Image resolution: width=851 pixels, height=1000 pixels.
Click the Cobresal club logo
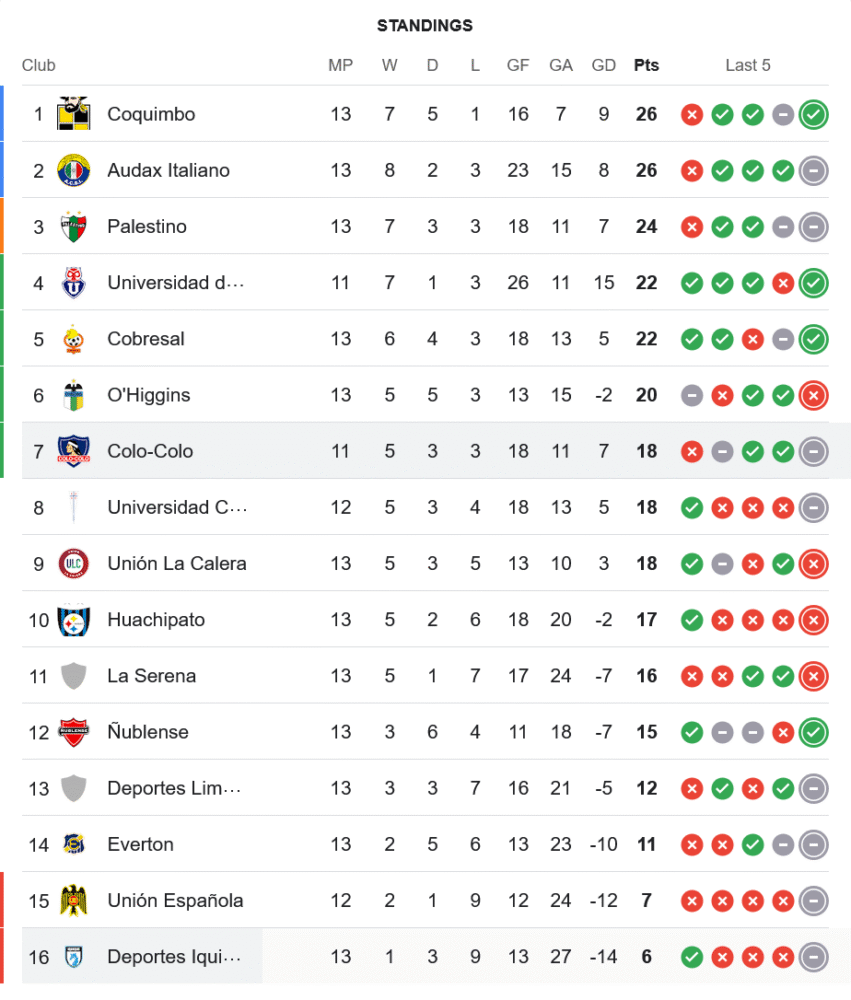coord(74,339)
